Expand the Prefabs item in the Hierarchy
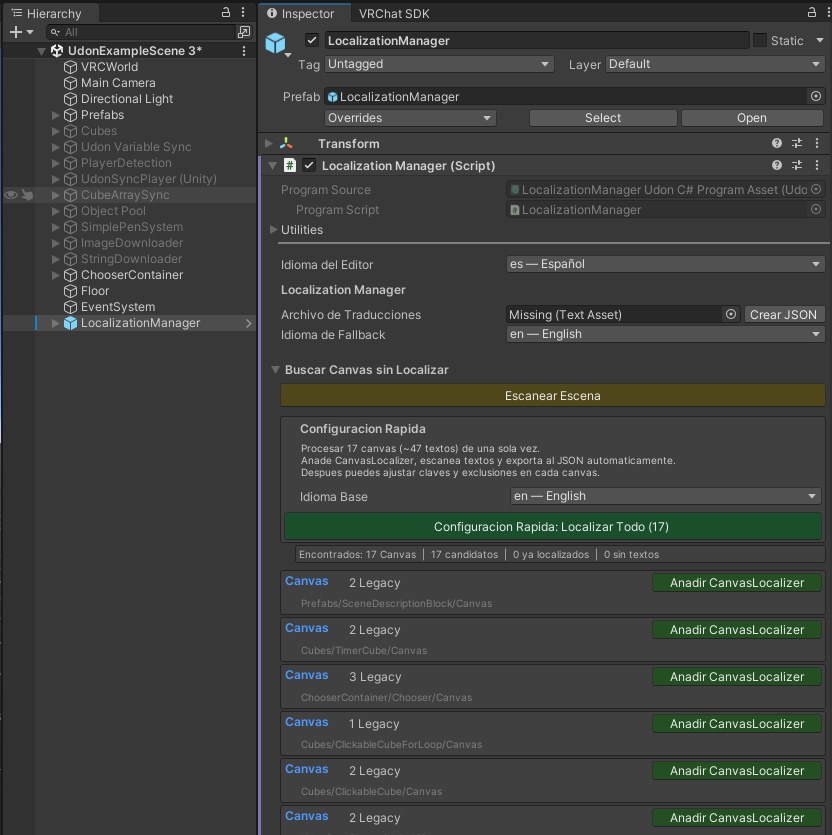Image resolution: width=832 pixels, height=835 pixels. coord(54,115)
